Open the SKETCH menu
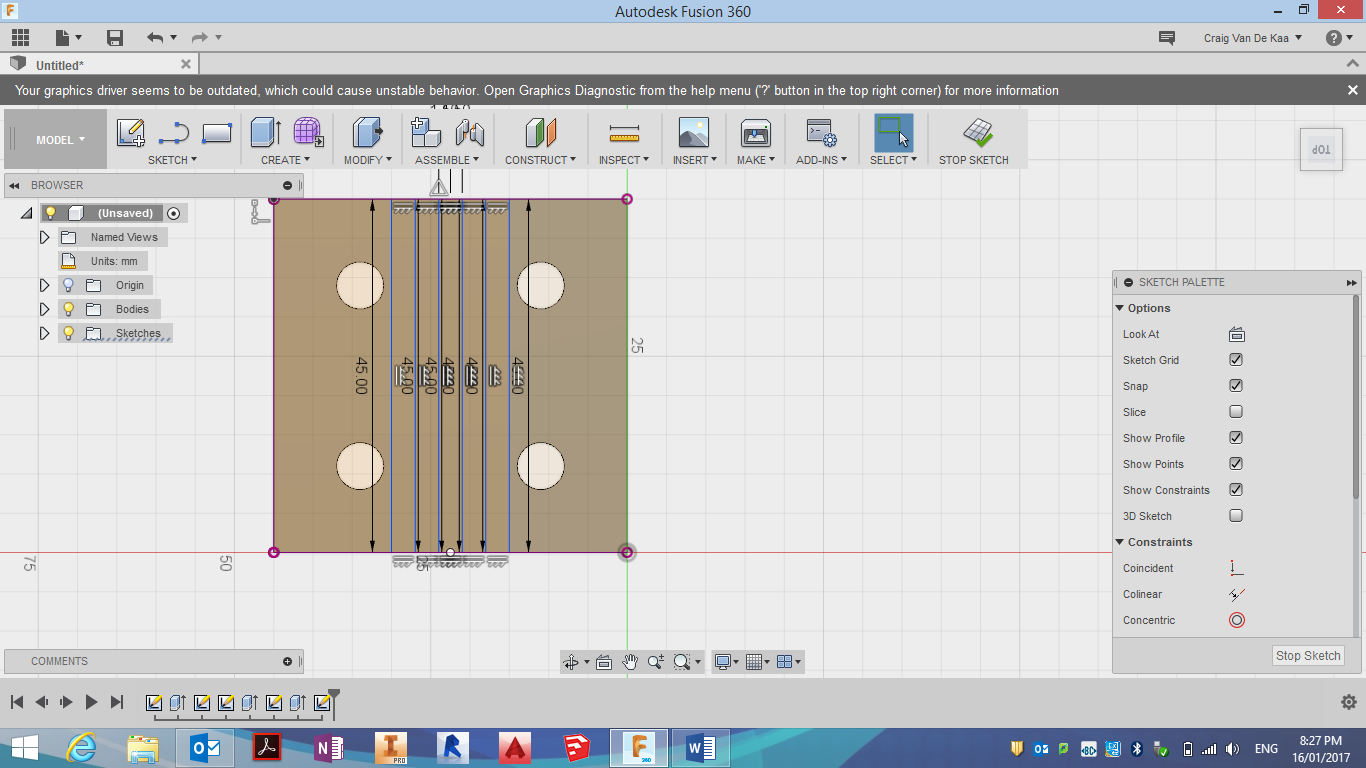The height and width of the screenshot is (768, 1366). click(x=172, y=160)
